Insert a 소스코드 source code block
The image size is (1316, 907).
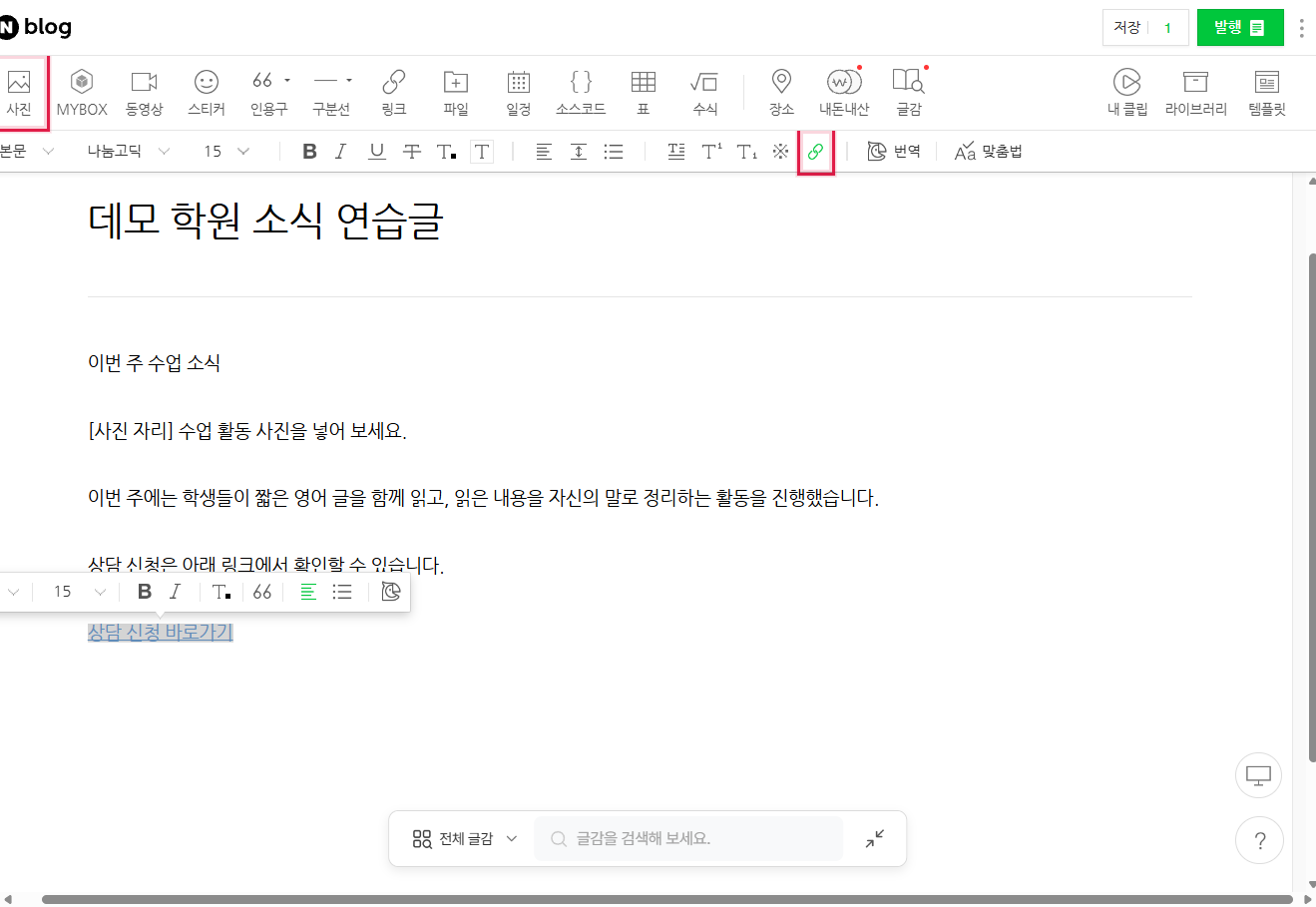point(581,93)
